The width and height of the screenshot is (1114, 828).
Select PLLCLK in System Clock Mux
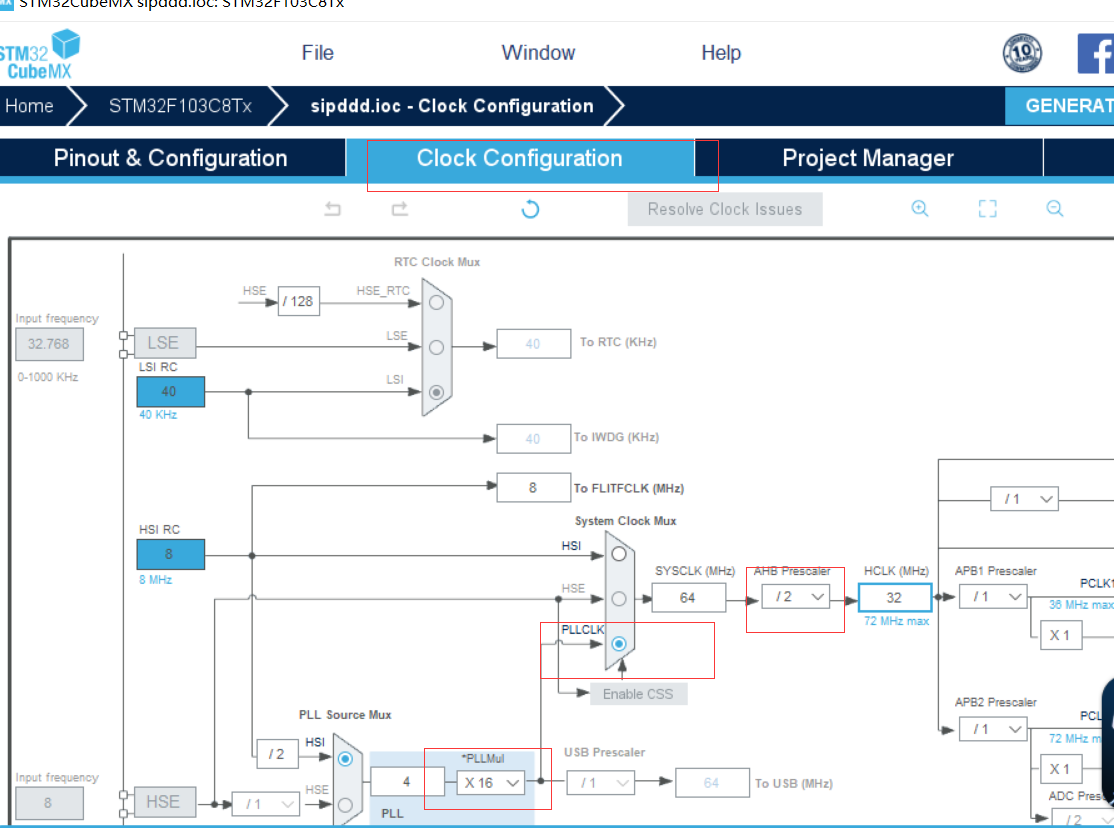(x=619, y=644)
